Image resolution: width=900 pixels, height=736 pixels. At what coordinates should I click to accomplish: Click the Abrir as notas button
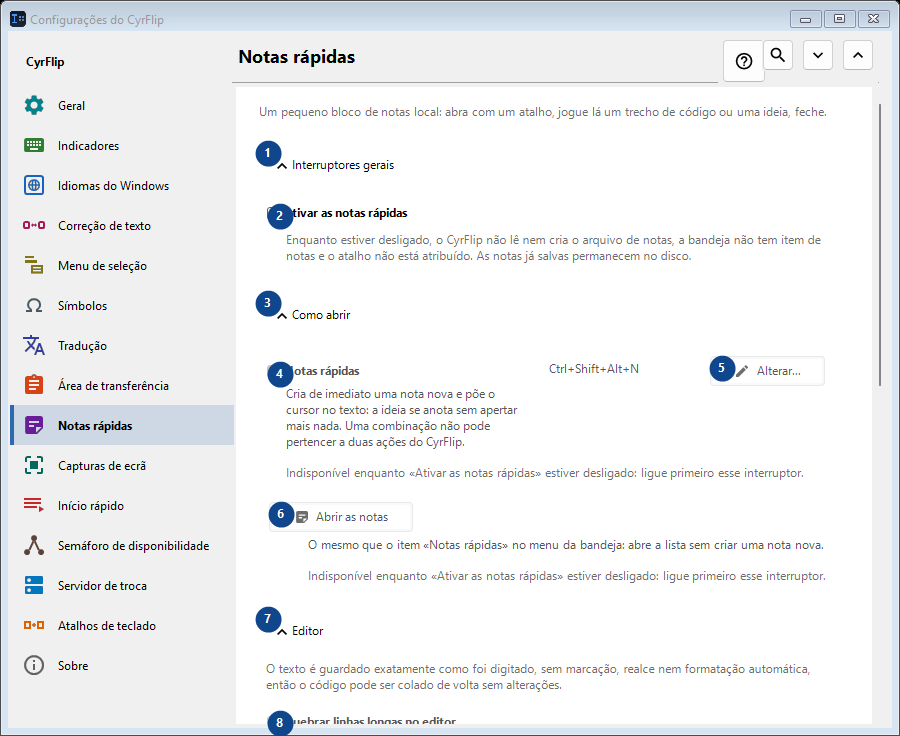[x=341, y=517]
